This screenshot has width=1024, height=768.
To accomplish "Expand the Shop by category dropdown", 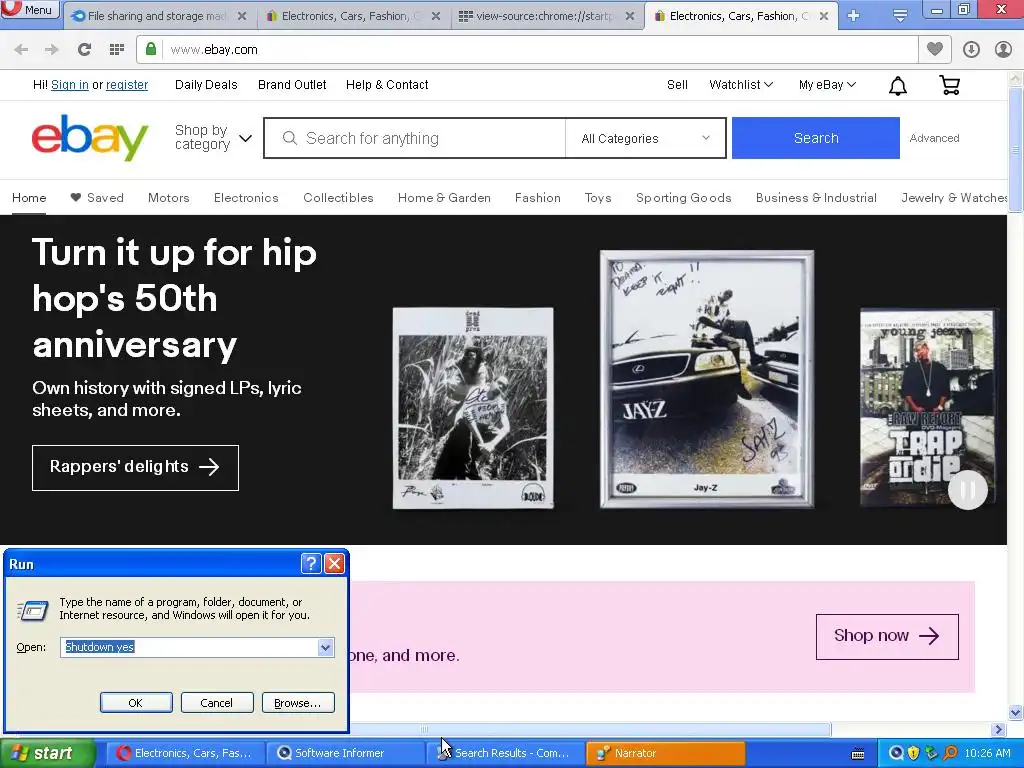I will click(x=213, y=138).
